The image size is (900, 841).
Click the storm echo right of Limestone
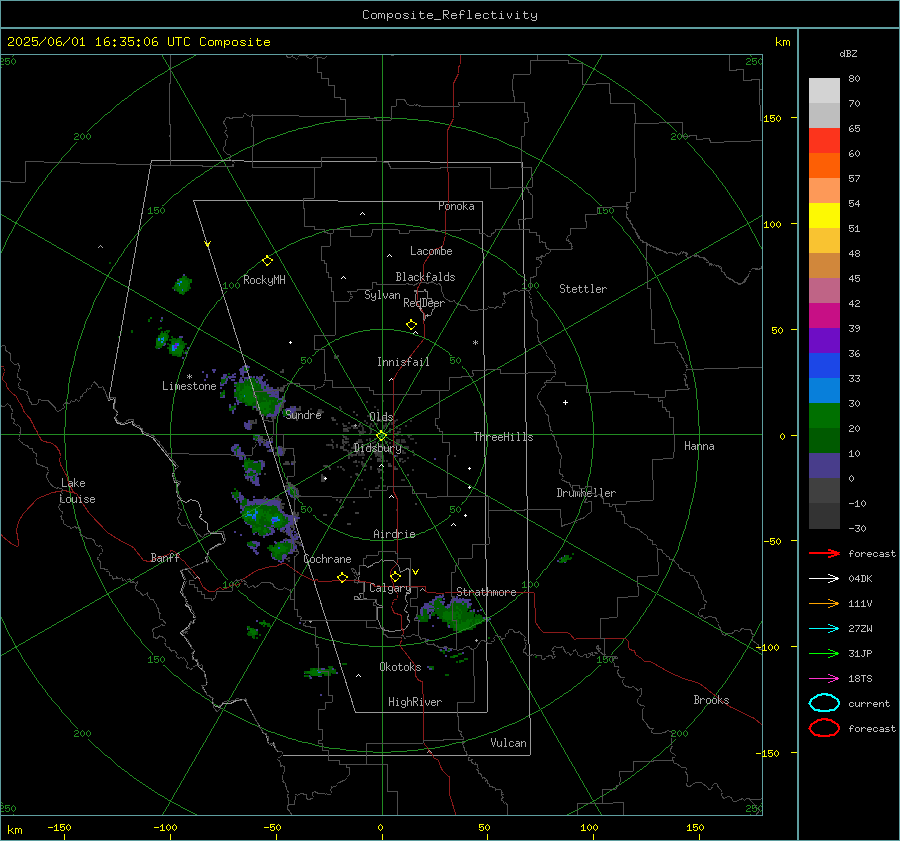pos(257,394)
